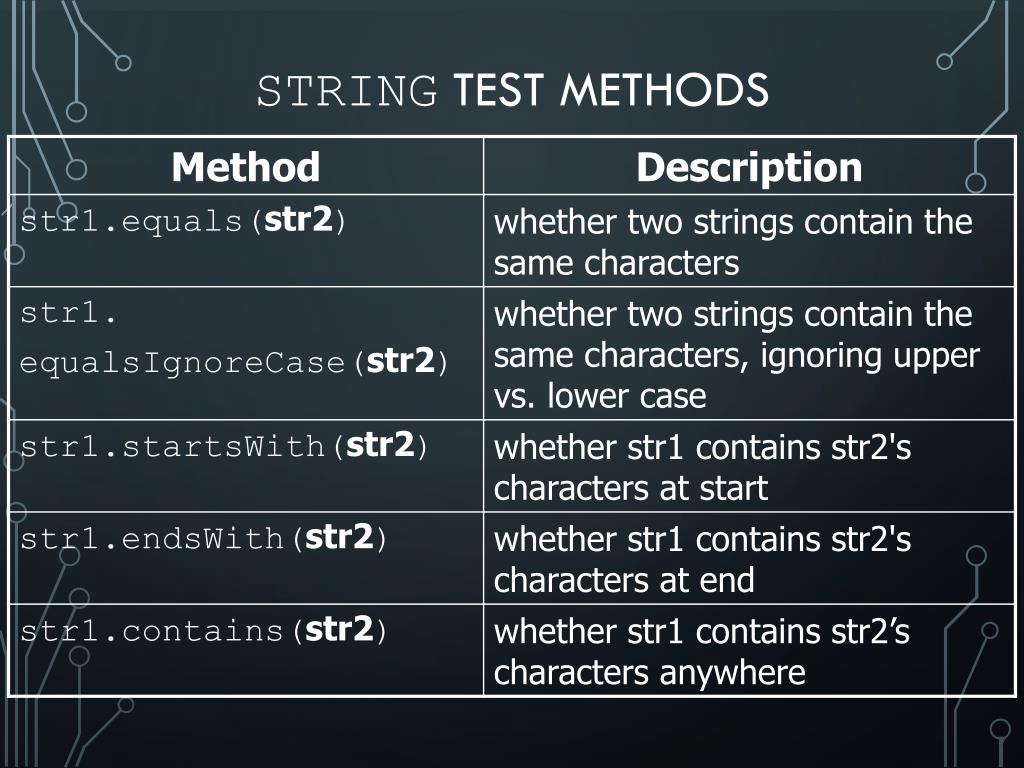Click the bold str2 in startsWith row
This screenshot has height=768, width=1024.
pos(380,445)
